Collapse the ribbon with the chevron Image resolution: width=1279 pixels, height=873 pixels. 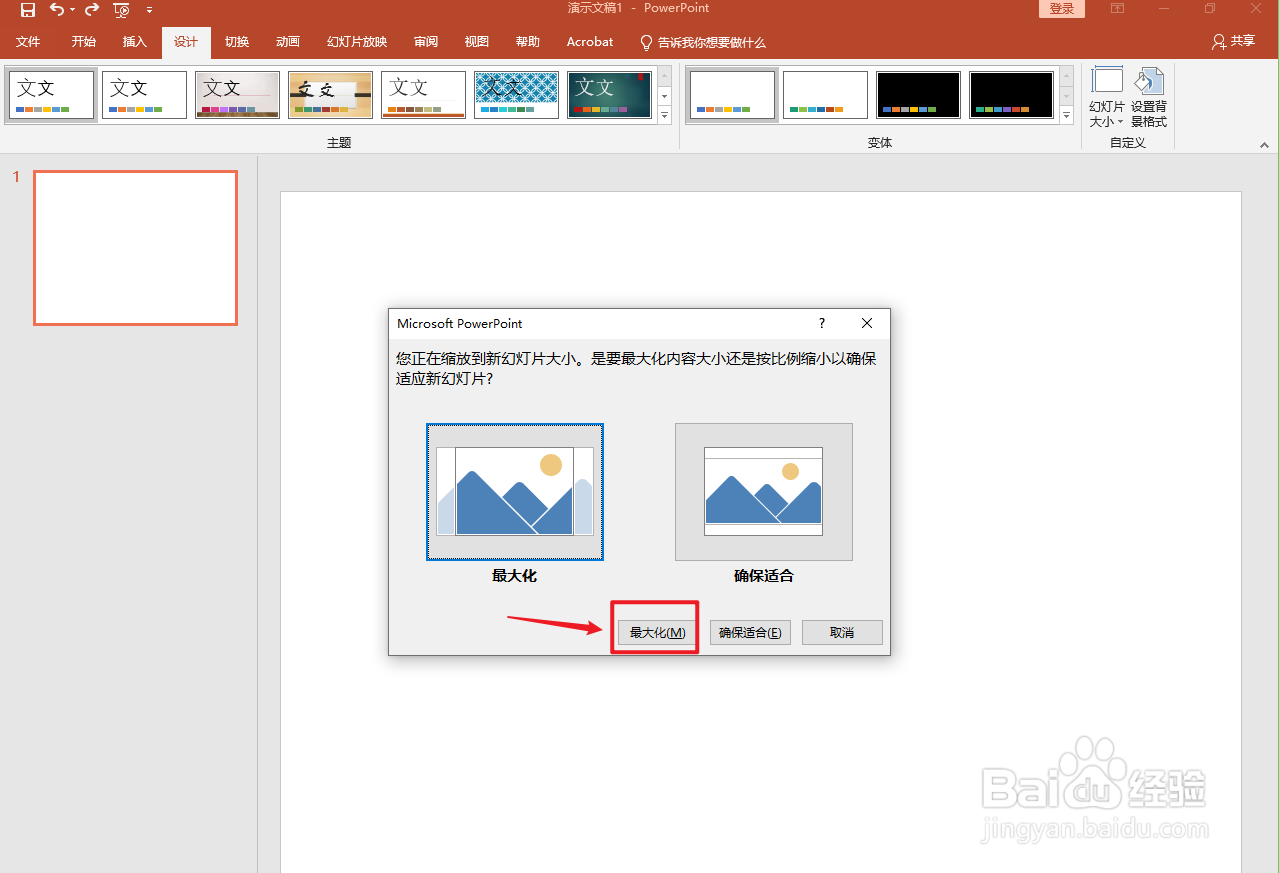point(1264,144)
